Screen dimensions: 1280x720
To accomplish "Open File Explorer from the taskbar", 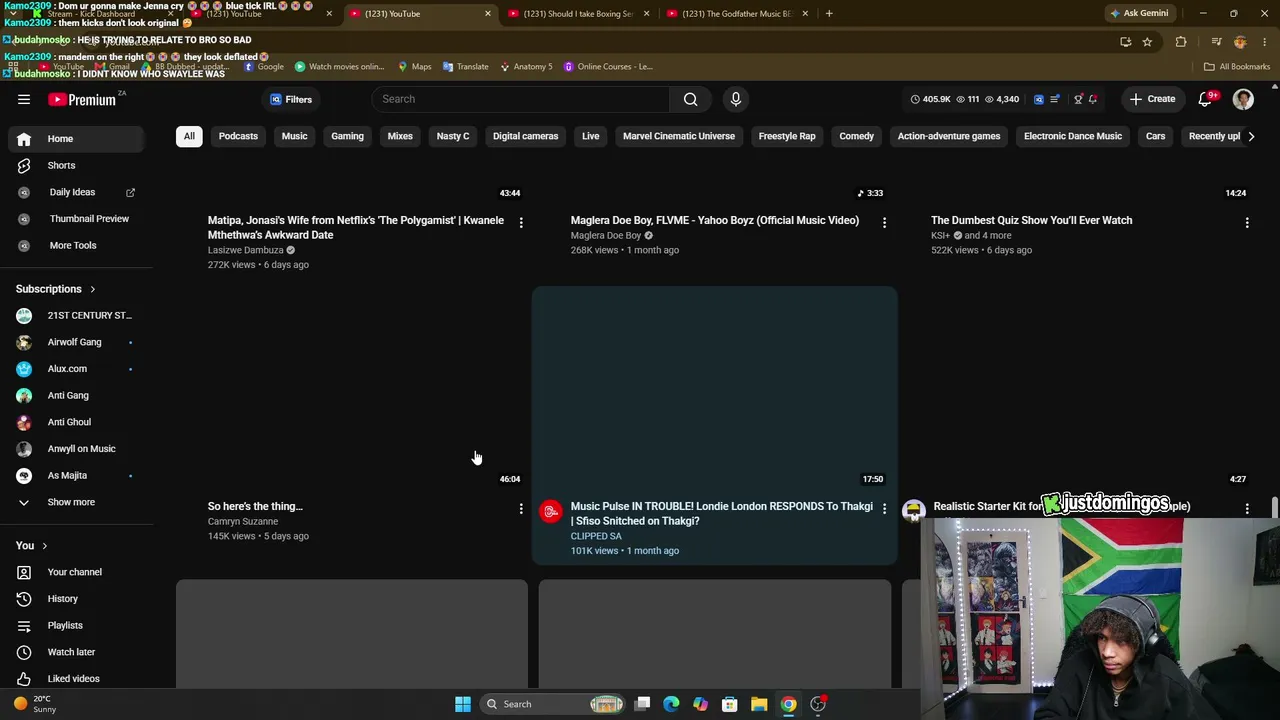I will (x=759, y=704).
